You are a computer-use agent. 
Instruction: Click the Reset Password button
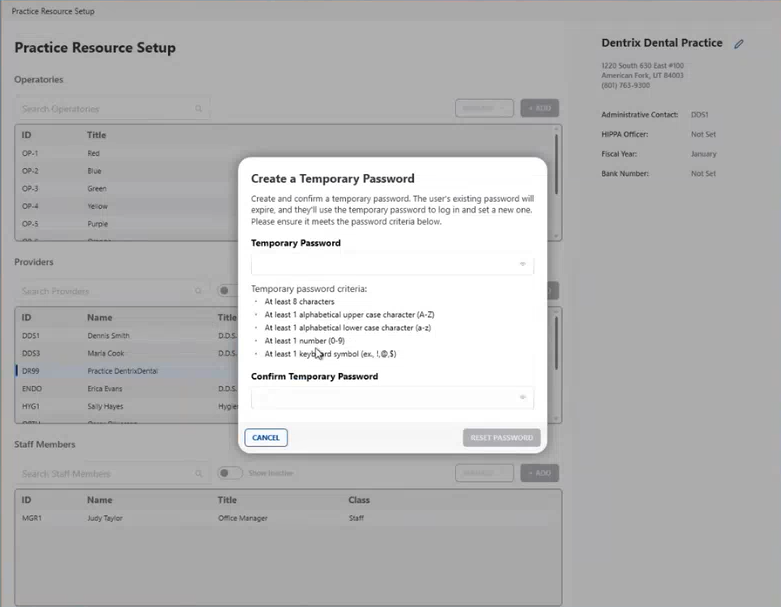[x=502, y=438]
